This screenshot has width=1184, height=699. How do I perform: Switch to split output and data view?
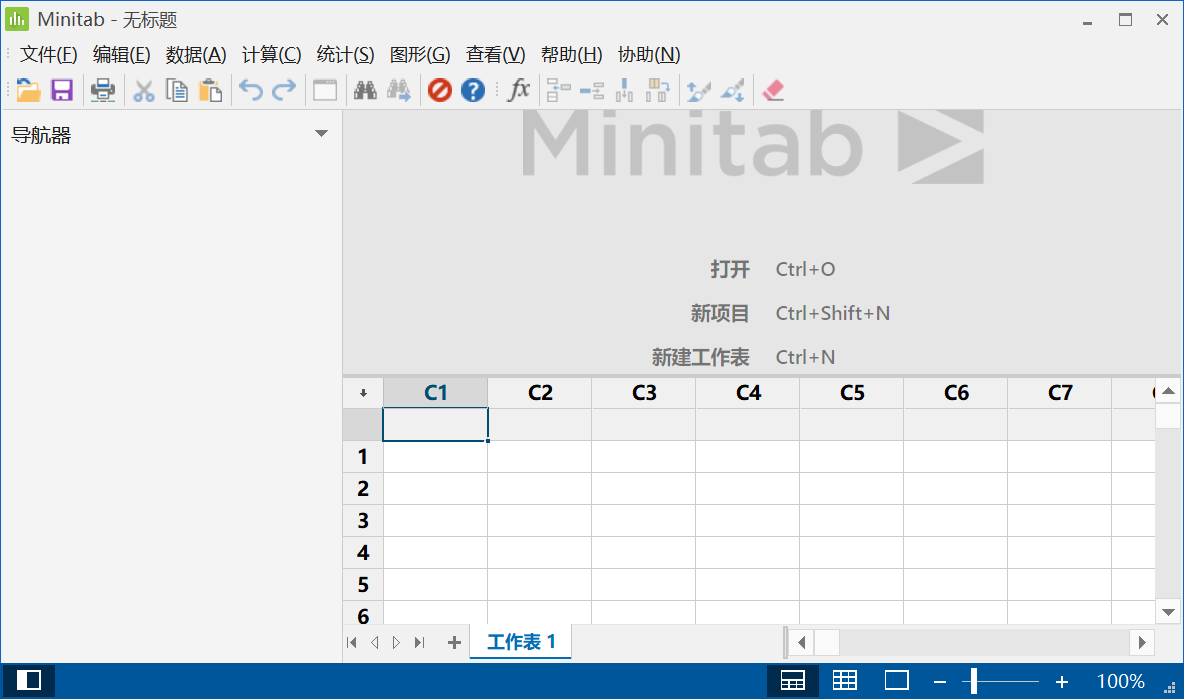[x=792, y=681]
